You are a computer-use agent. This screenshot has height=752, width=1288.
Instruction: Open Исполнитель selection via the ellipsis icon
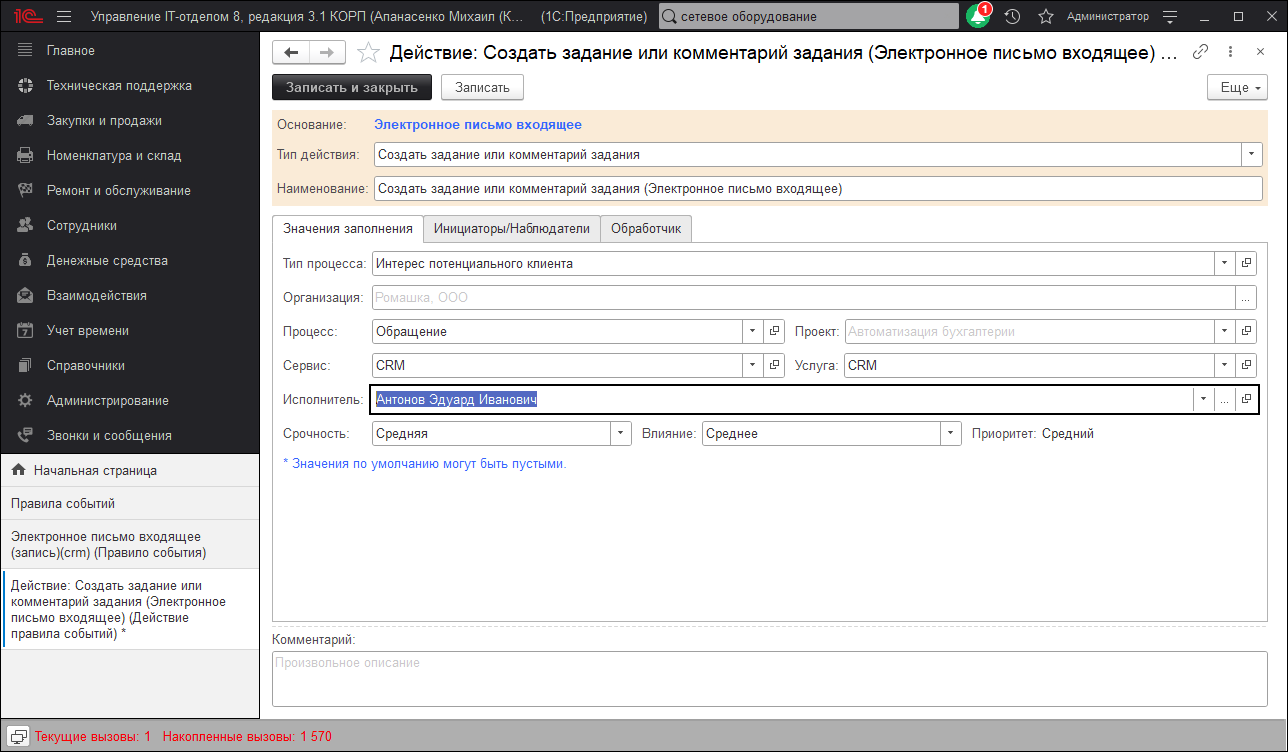(1224, 399)
